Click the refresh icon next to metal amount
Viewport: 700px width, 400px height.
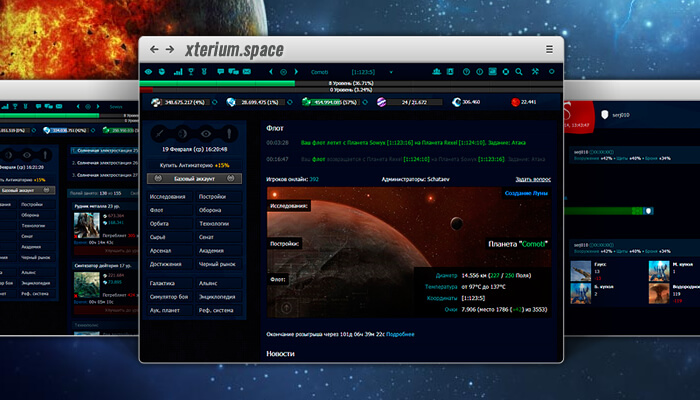[215, 102]
